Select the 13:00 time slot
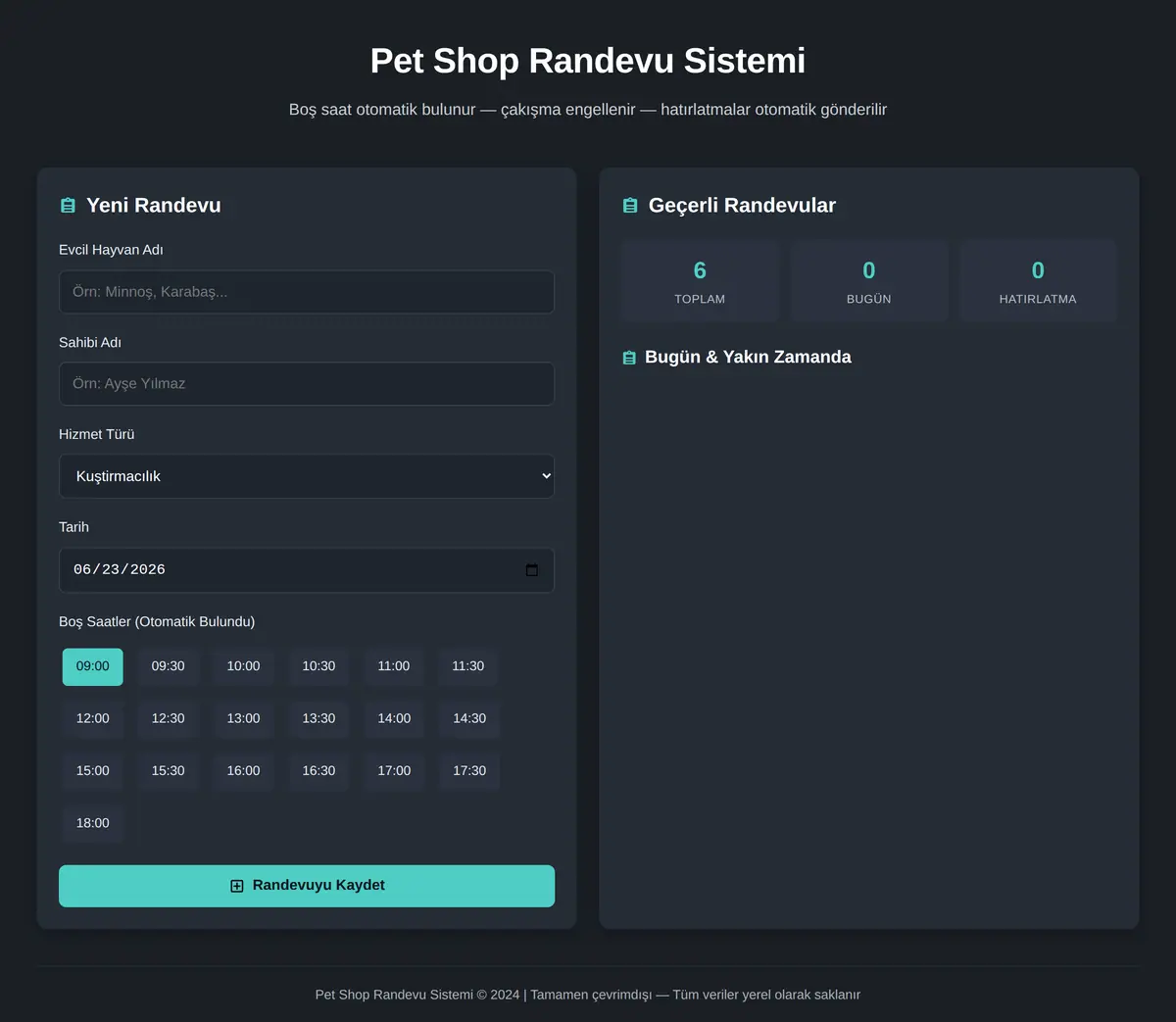Viewport: 1176px width, 1022px height. pyautogui.click(x=244, y=719)
